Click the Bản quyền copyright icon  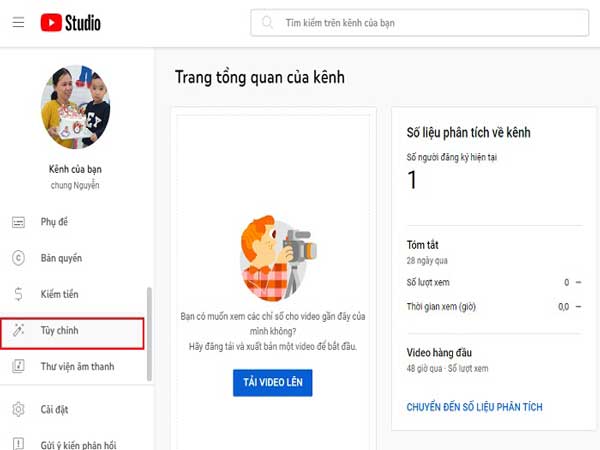pos(18,258)
